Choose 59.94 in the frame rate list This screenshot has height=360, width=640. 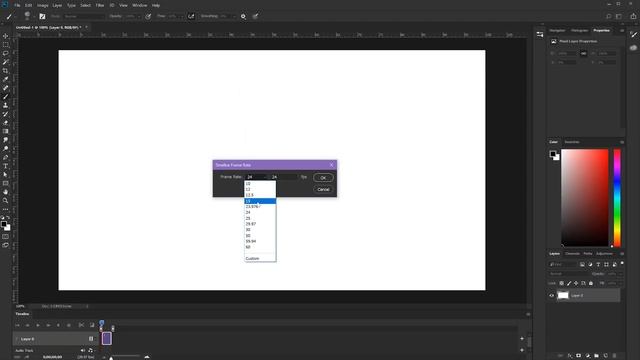[260, 241]
